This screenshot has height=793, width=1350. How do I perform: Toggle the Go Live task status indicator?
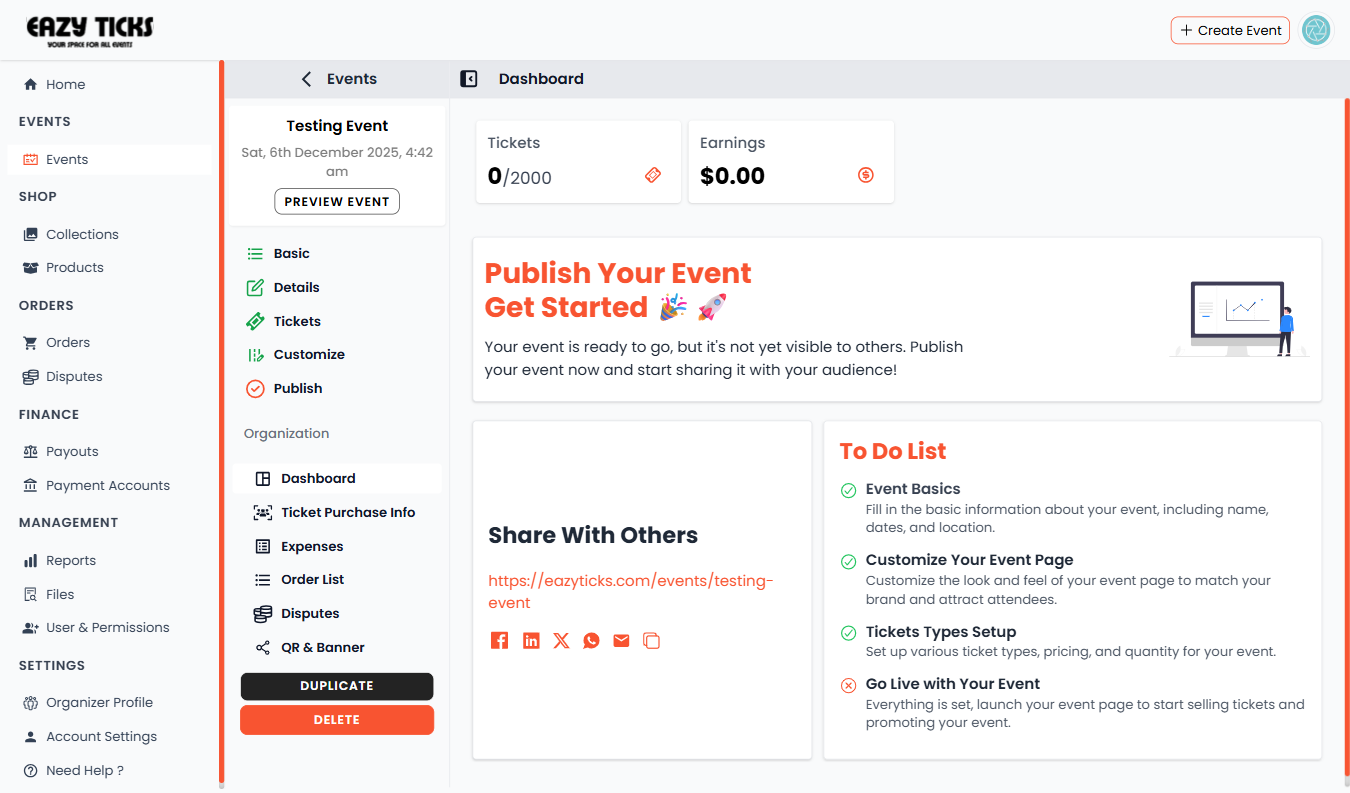coord(848,685)
